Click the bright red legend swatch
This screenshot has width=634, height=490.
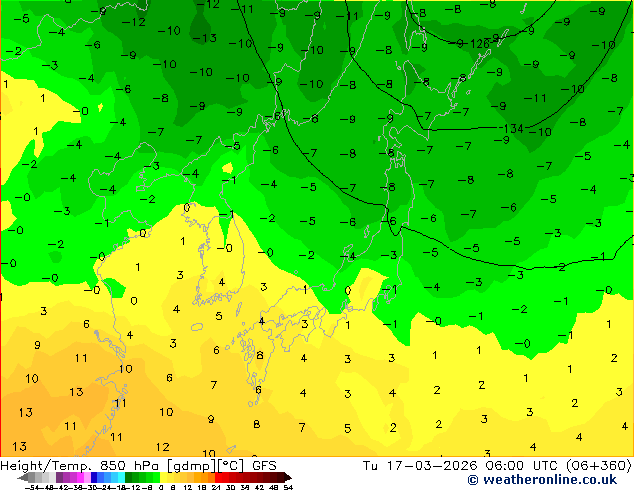pyautogui.click(x=218, y=478)
